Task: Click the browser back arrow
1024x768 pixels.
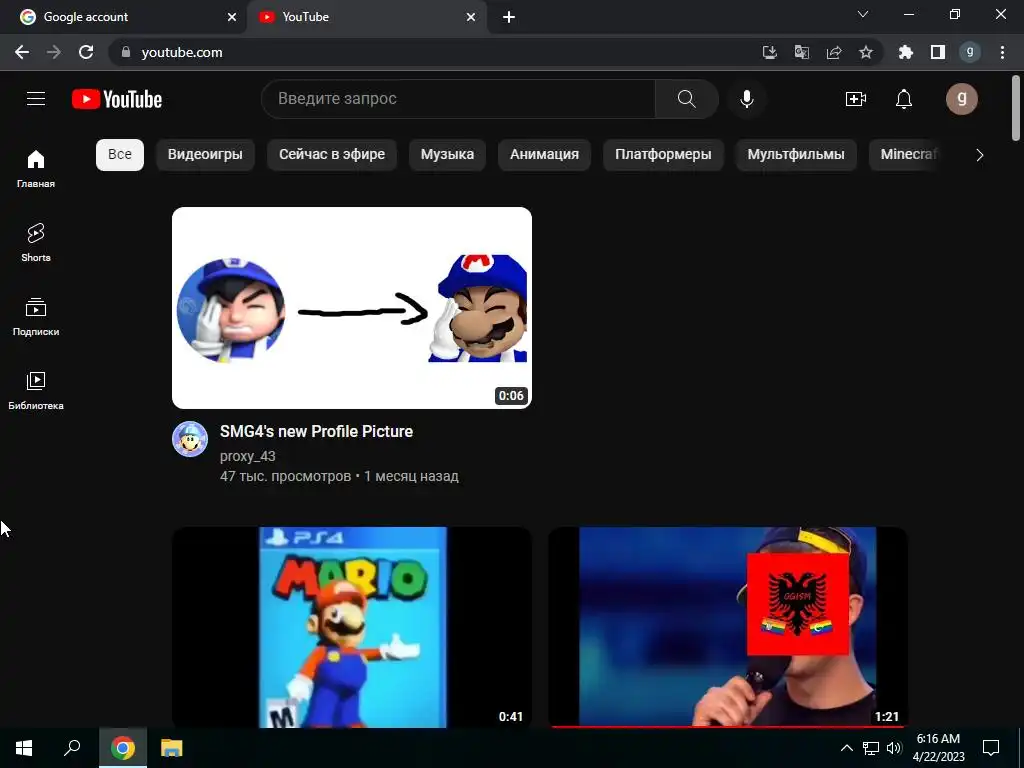Action: coord(22,52)
